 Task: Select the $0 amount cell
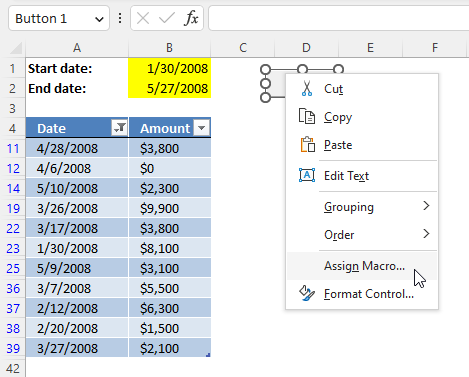[x=170, y=168]
